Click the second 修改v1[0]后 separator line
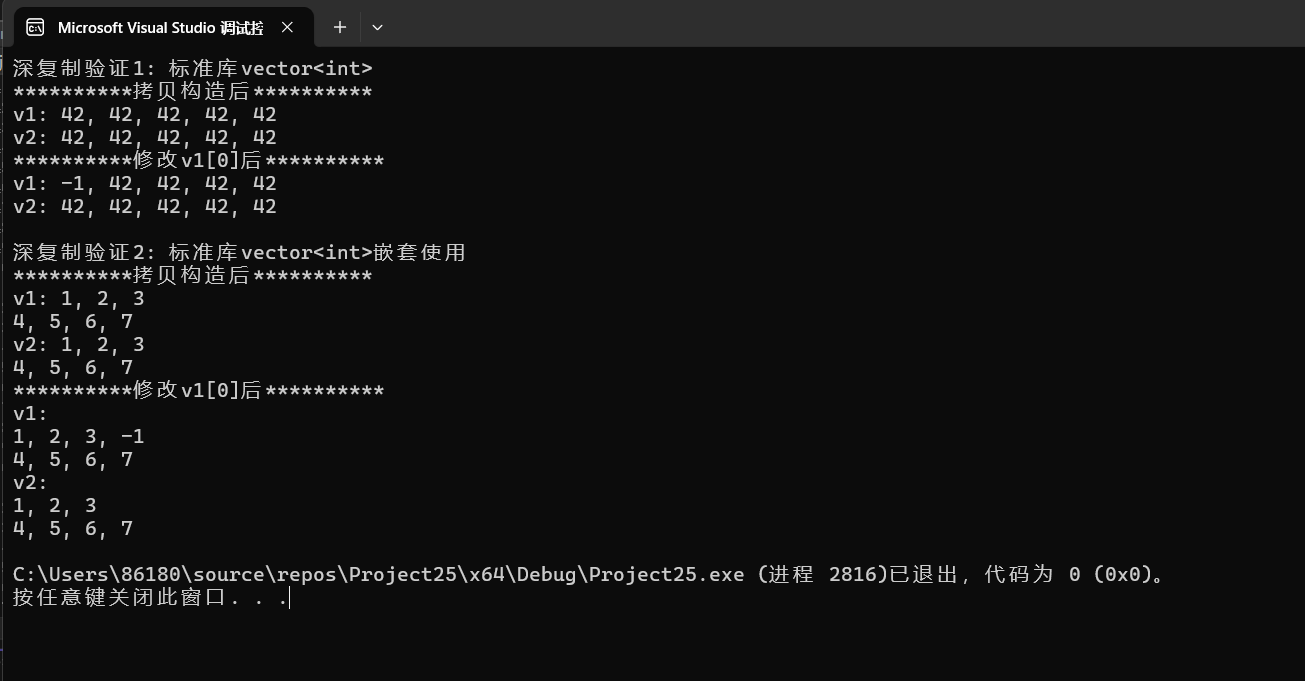This screenshot has height=681, width=1305. tap(198, 391)
